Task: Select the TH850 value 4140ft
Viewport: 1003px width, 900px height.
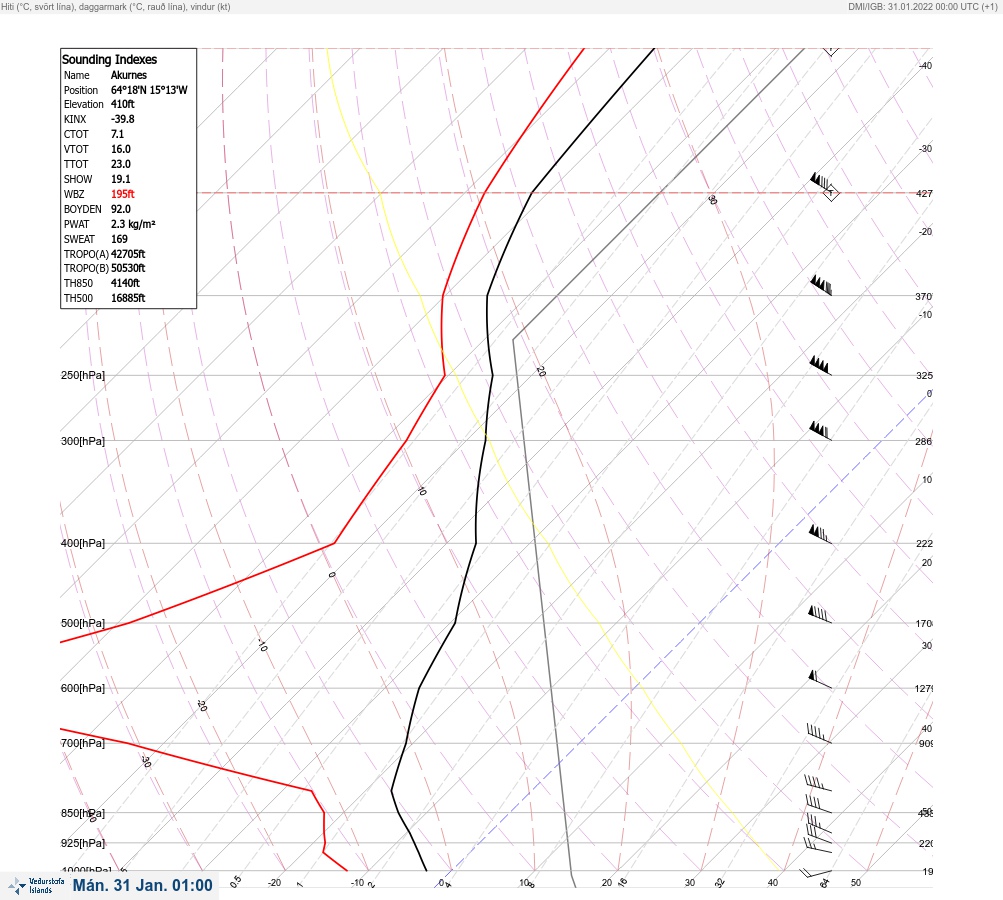Action: click(x=125, y=283)
